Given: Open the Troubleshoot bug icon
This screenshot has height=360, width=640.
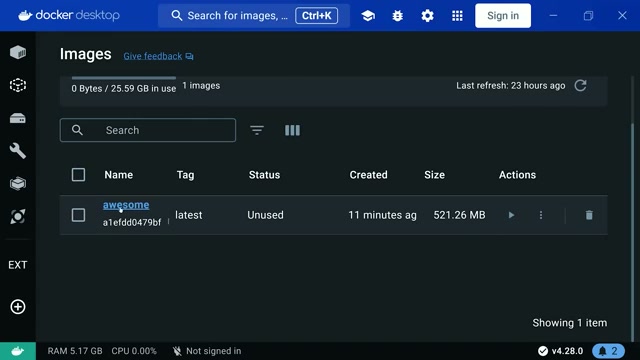Looking at the screenshot, I should click(x=398, y=16).
